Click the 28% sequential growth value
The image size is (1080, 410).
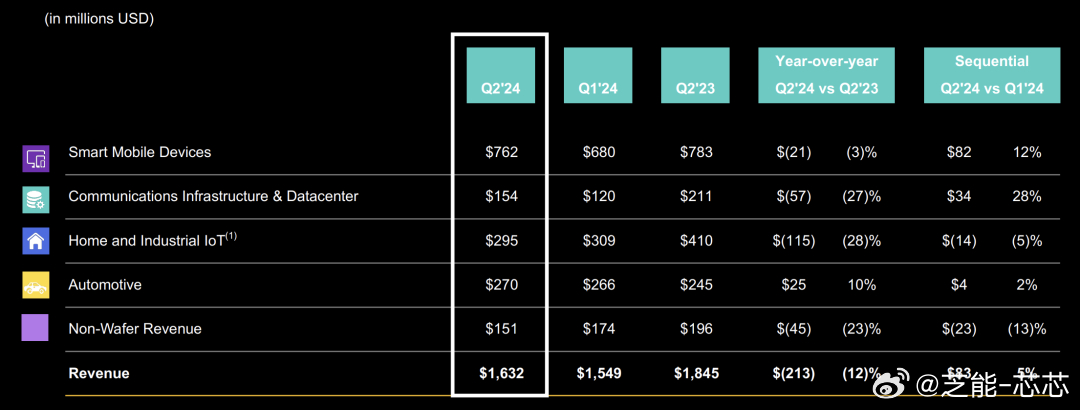tap(1027, 196)
